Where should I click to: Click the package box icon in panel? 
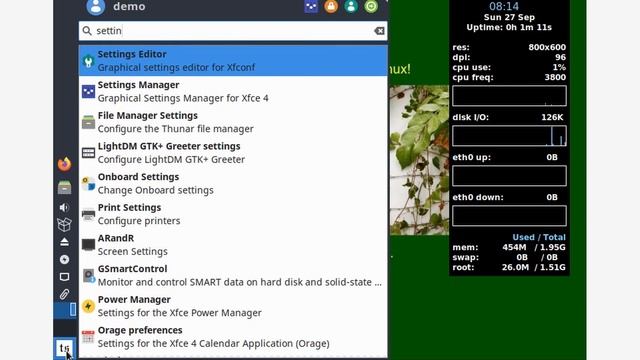pos(64,224)
